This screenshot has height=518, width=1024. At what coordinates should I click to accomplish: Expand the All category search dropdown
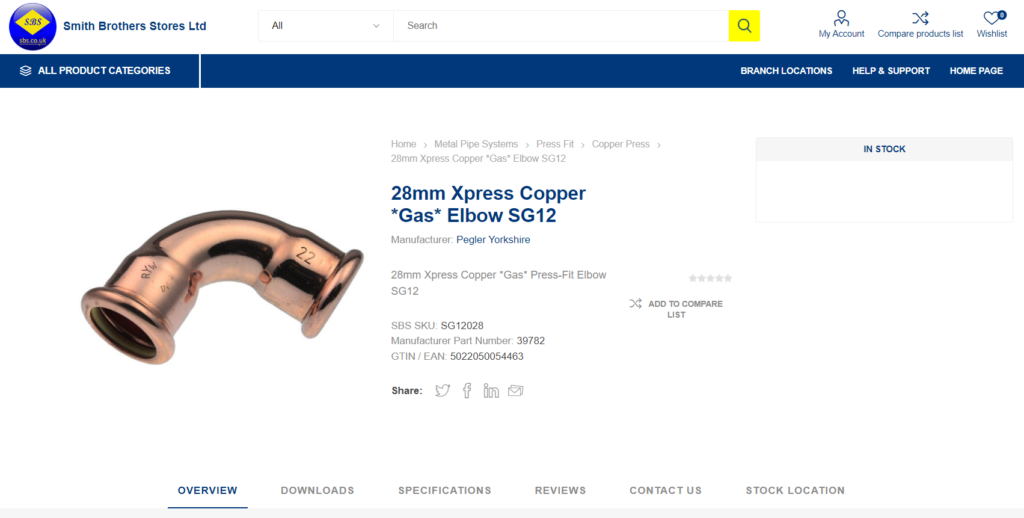pos(325,26)
